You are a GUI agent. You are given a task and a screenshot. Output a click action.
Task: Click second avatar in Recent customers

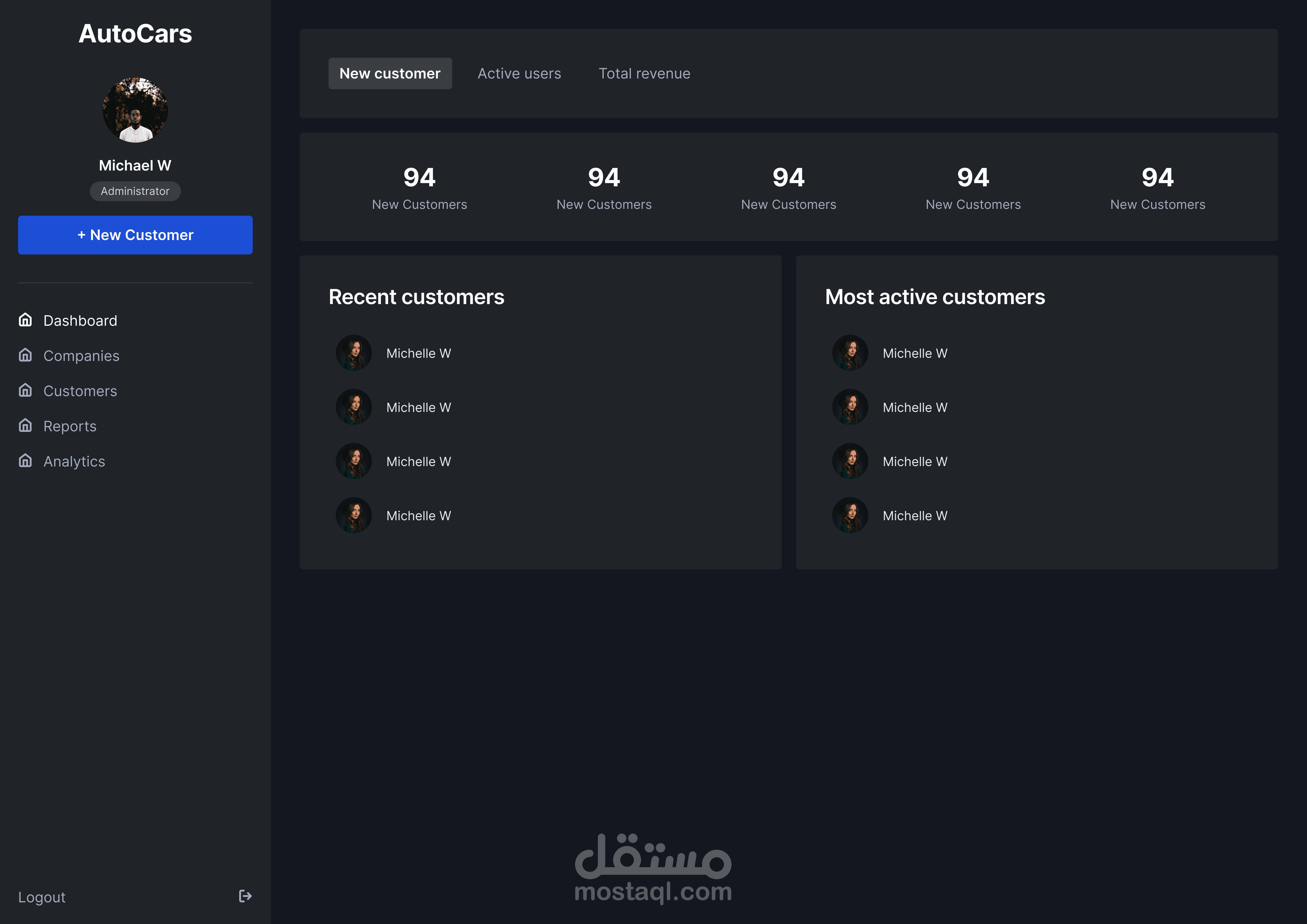(x=354, y=407)
